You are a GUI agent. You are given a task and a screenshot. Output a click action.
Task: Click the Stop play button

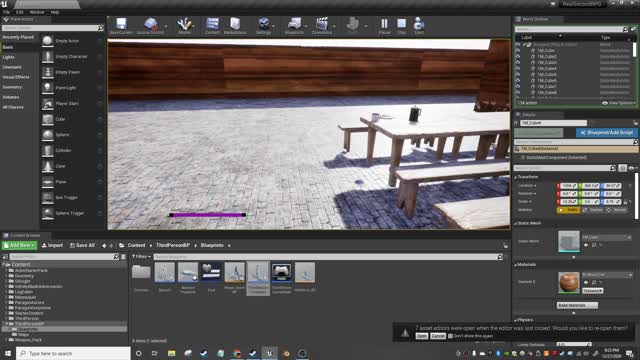402,25
